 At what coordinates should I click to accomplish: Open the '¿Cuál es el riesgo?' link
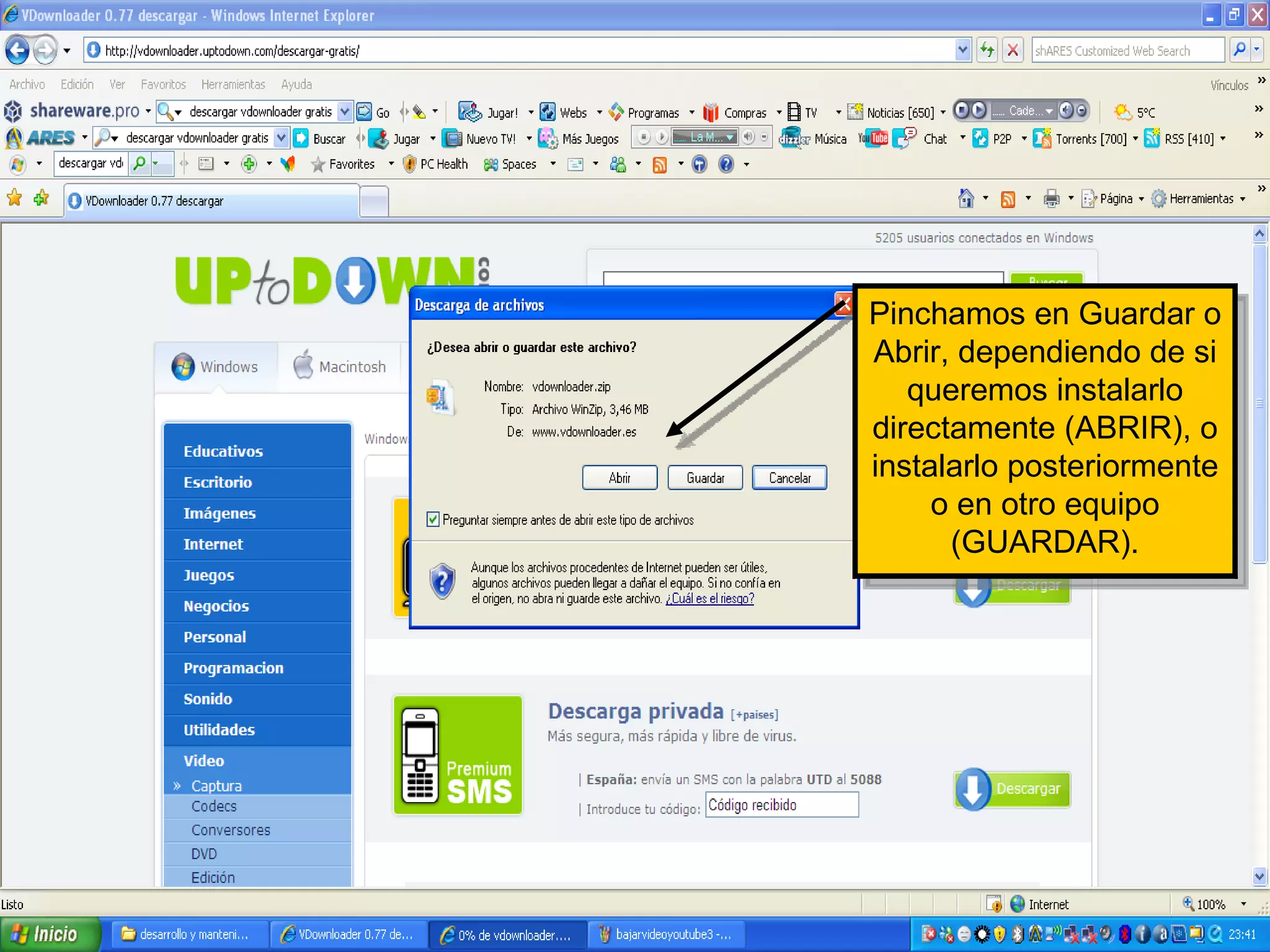[x=709, y=599]
